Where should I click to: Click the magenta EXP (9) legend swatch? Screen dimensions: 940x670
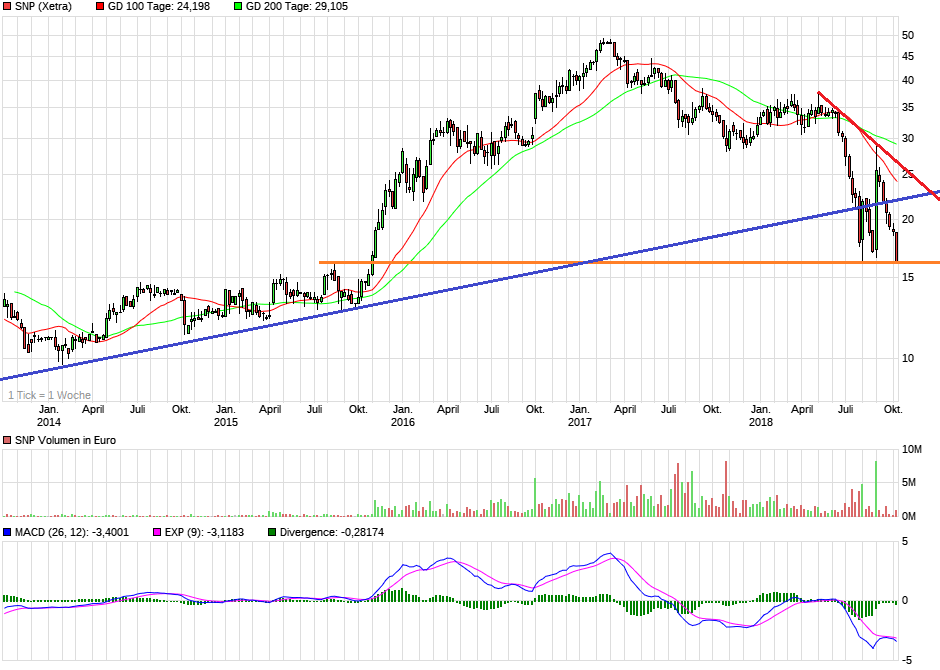[x=157, y=532]
